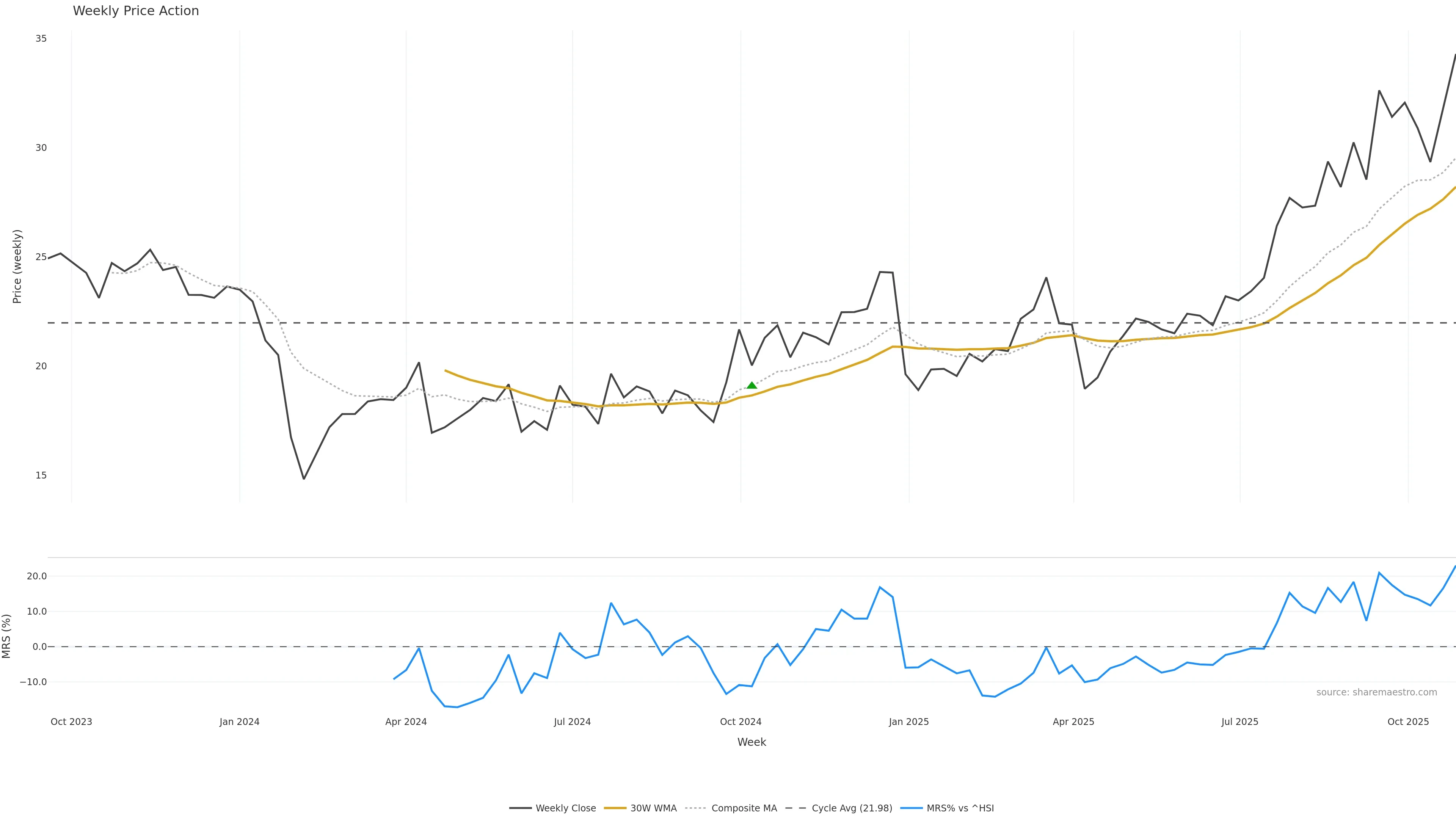The width and height of the screenshot is (1456, 819).
Task: Click the Jul 2025 date tick label
Action: point(1239,722)
